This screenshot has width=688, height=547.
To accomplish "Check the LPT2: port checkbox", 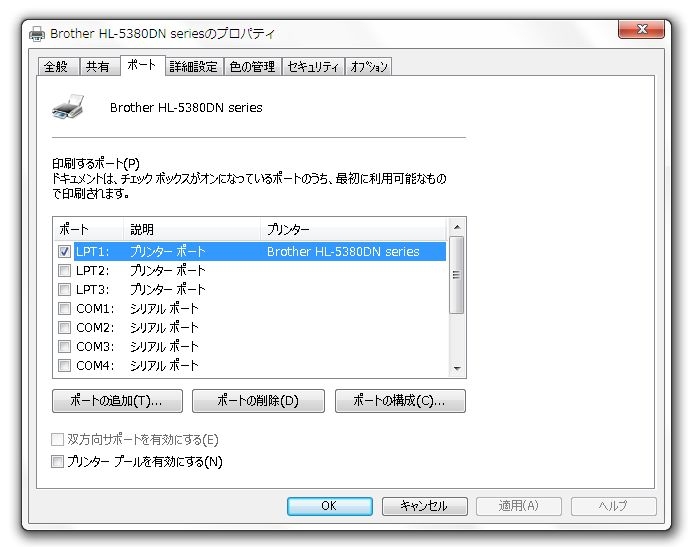I will point(64,270).
